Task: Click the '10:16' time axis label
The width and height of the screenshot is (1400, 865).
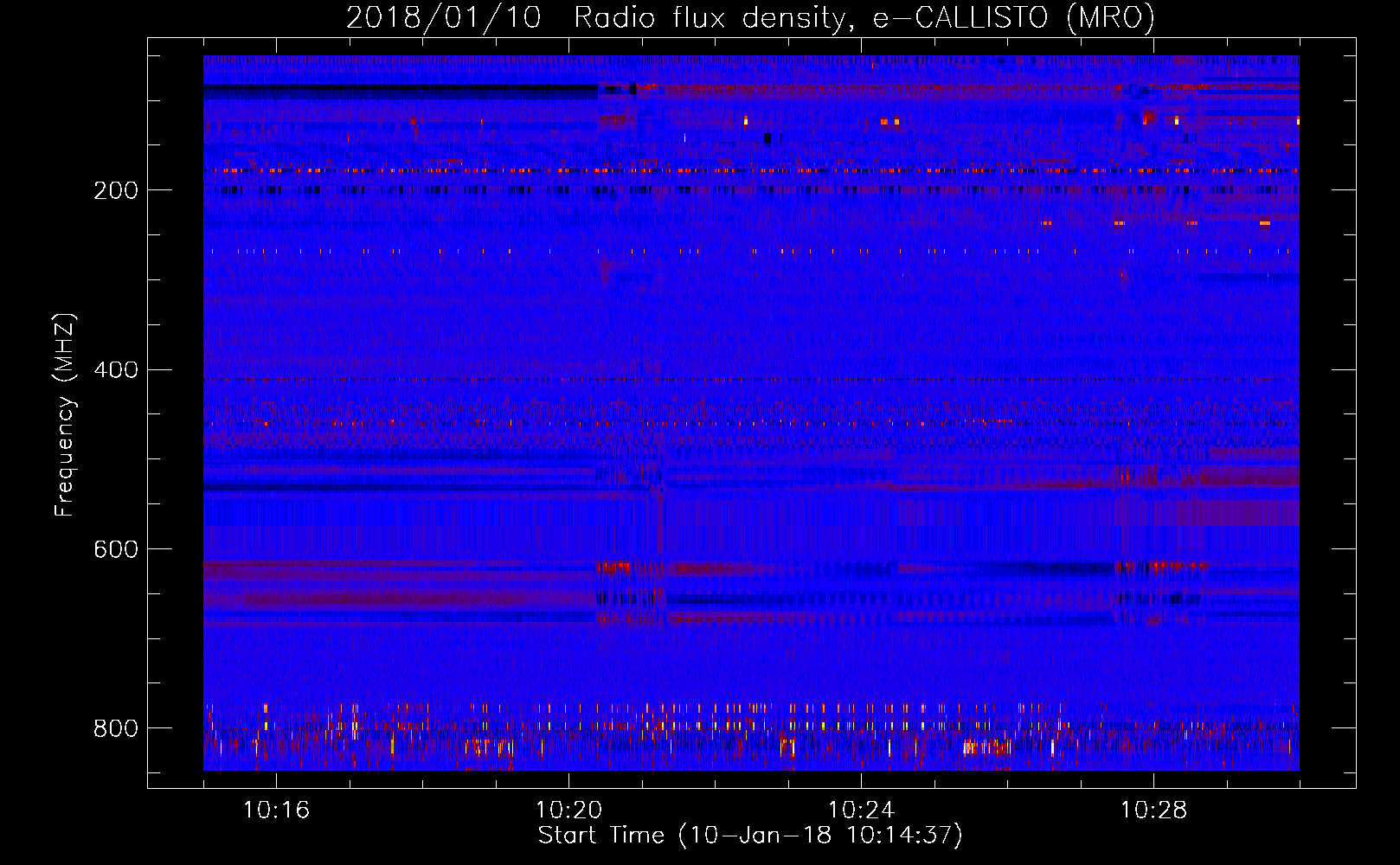Action: 276,810
